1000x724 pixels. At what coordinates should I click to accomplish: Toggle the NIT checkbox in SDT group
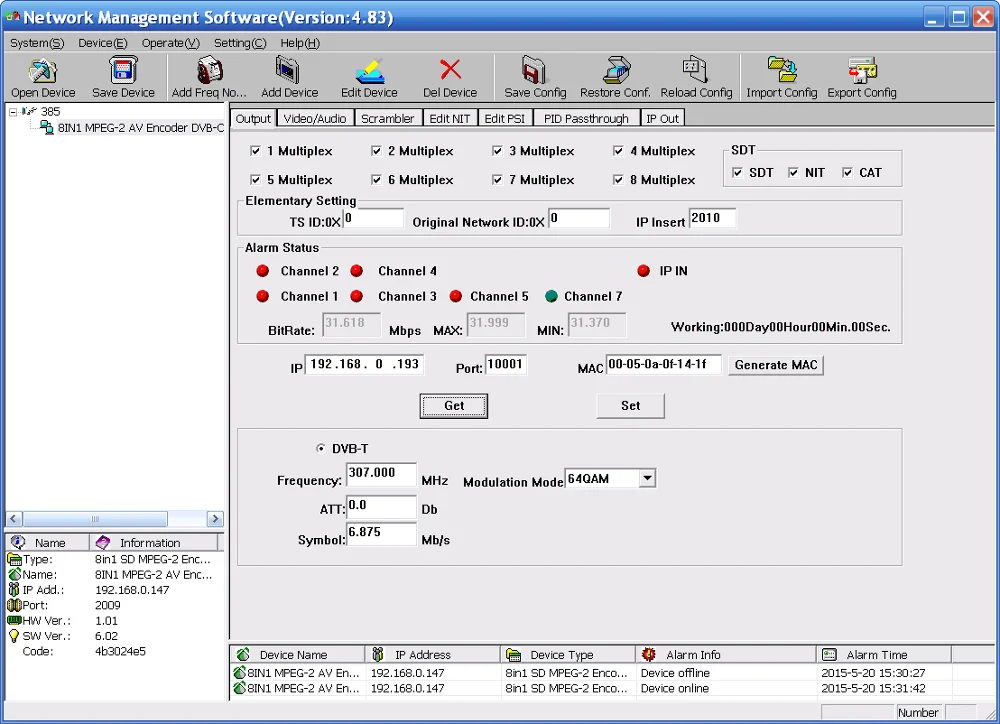pyautogui.click(x=793, y=173)
